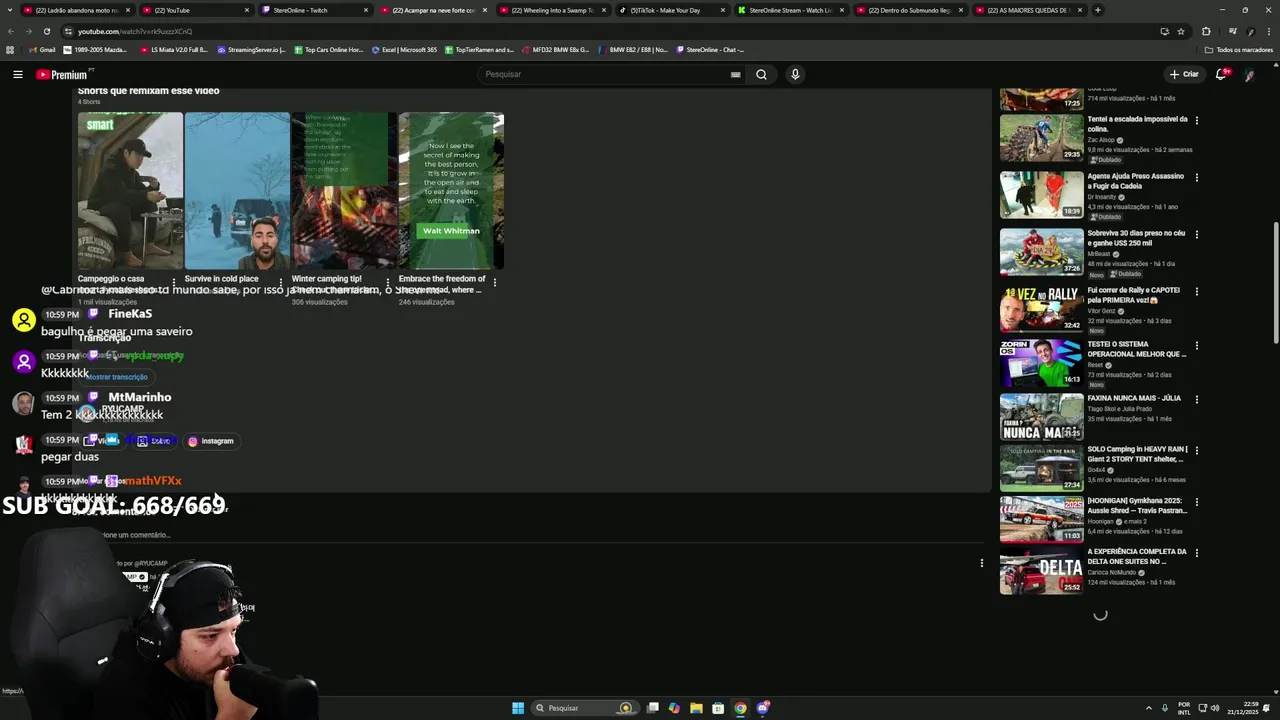
Task: Switch to 'StereOnline - Twitch' browser tab
Action: 314,10
